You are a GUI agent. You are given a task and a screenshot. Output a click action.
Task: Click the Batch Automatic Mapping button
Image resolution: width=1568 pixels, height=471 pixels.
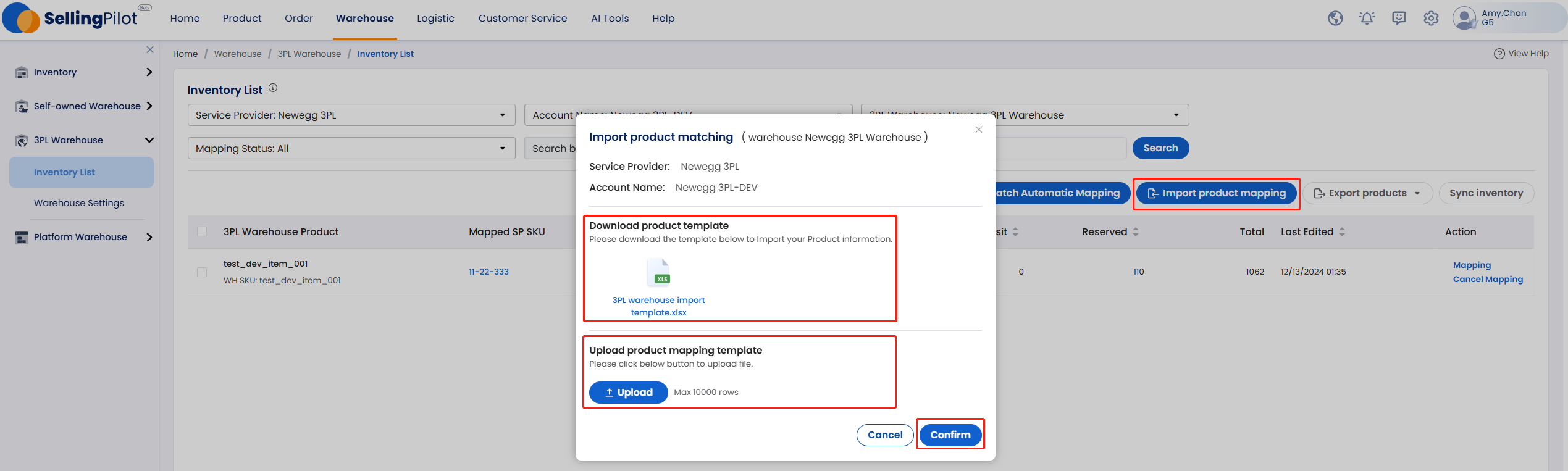click(1062, 193)
